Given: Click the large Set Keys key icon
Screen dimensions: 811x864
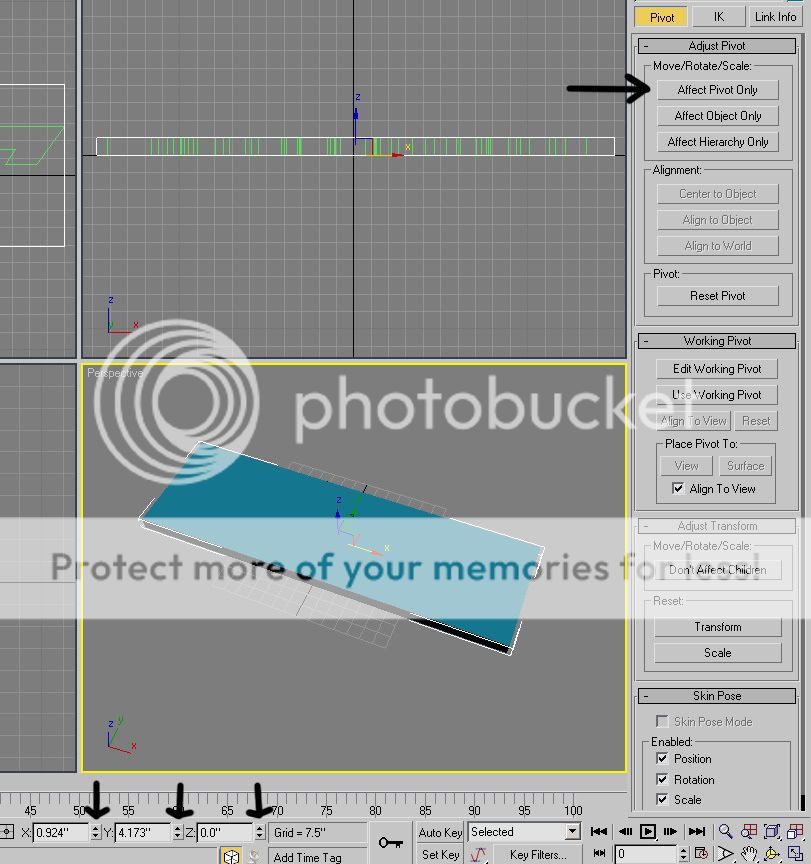Looking at the screenshot, I should tap(391, 843).
